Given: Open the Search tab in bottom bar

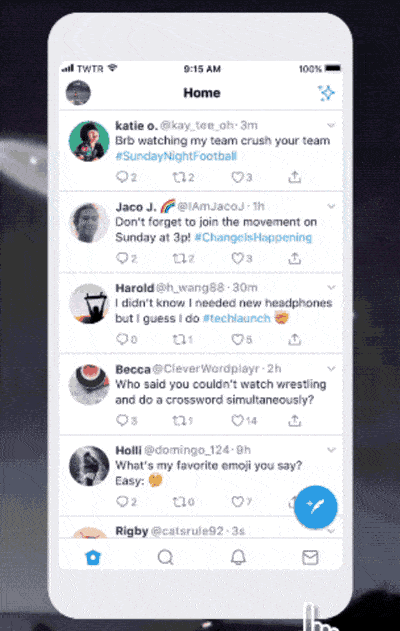Looking at the screenshot, I should coord(165,557).
